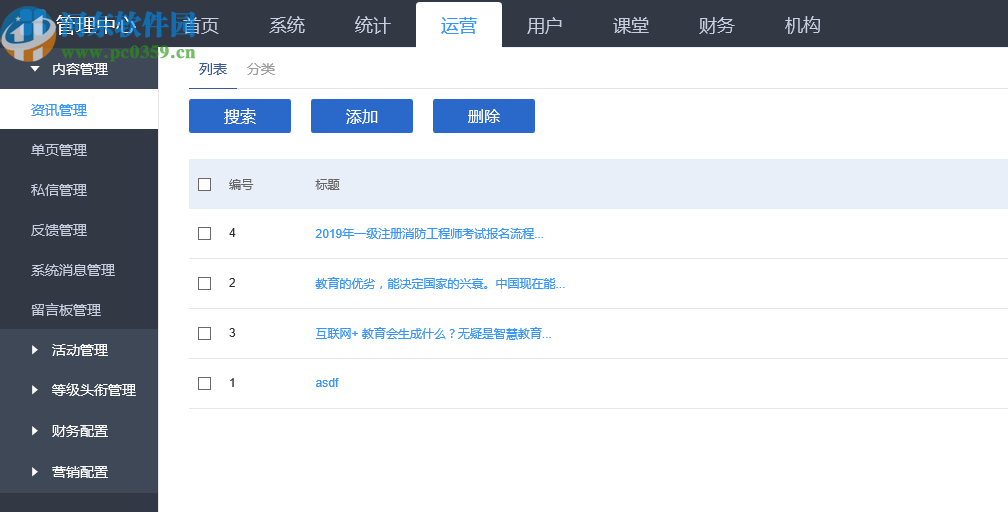The width and height of the screenshot is (1008, 512).
Task: Open the 课堂 top navigation tab
Action: (631, 26)
